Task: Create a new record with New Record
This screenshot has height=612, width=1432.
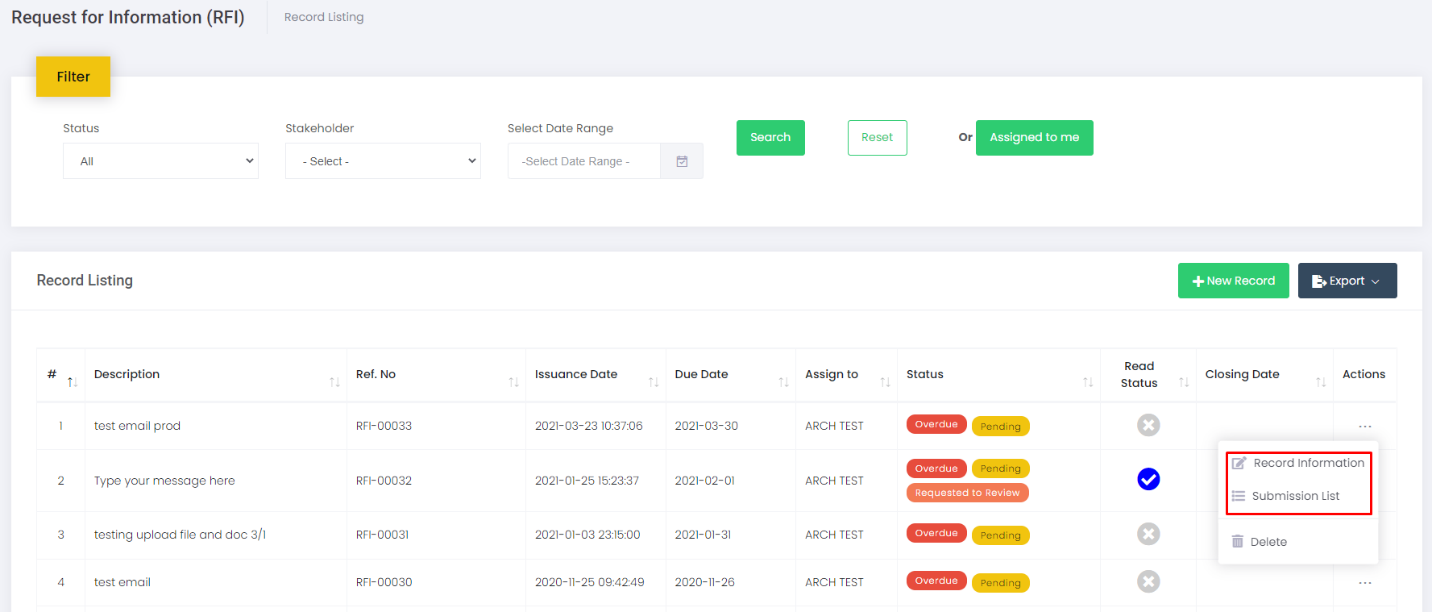Action: 1233,281
